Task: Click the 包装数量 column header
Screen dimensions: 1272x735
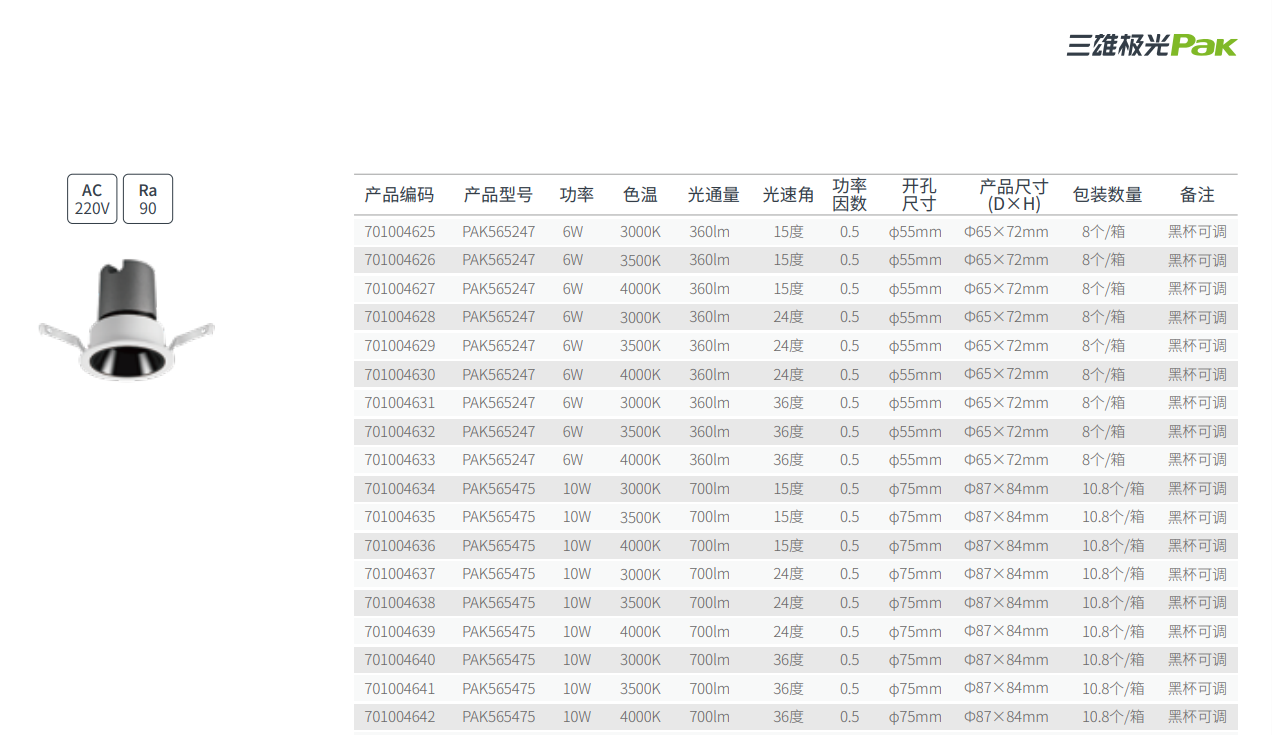Action: [1107, 195]
